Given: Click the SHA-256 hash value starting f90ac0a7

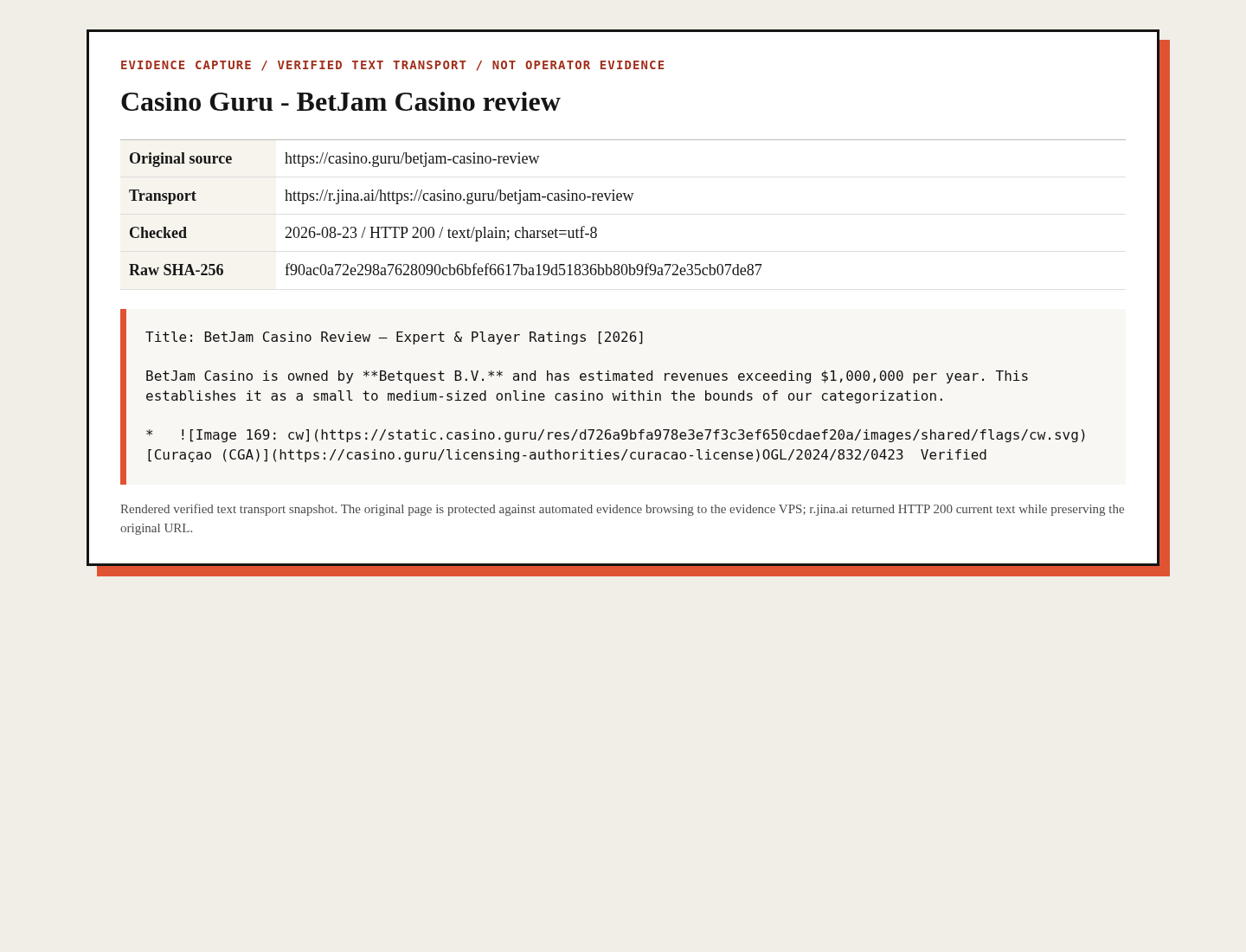Looking at the screenshot, I should [x=523, y=270].
